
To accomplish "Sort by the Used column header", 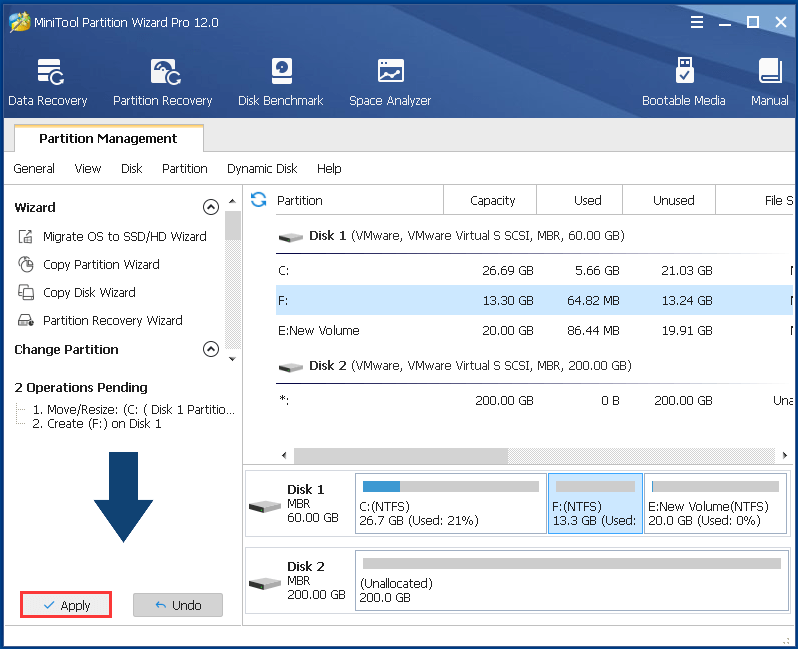I will click(x=580, y=201).
